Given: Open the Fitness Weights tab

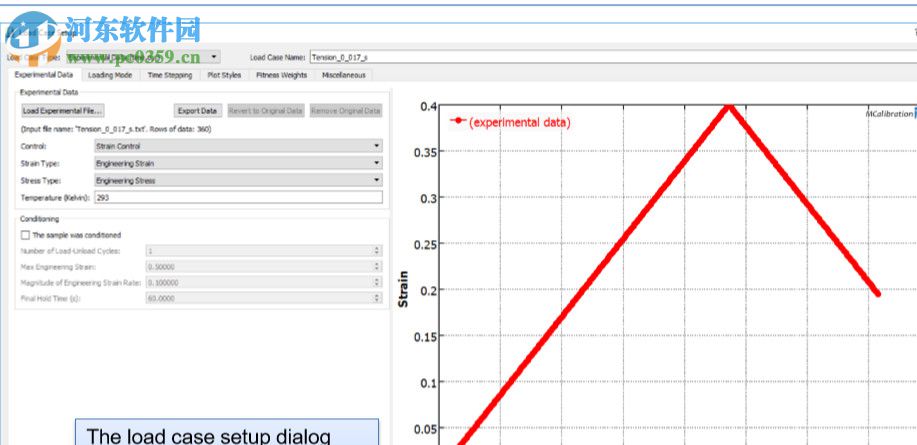Looking at the screenshot, I should [x=281, y=75].
